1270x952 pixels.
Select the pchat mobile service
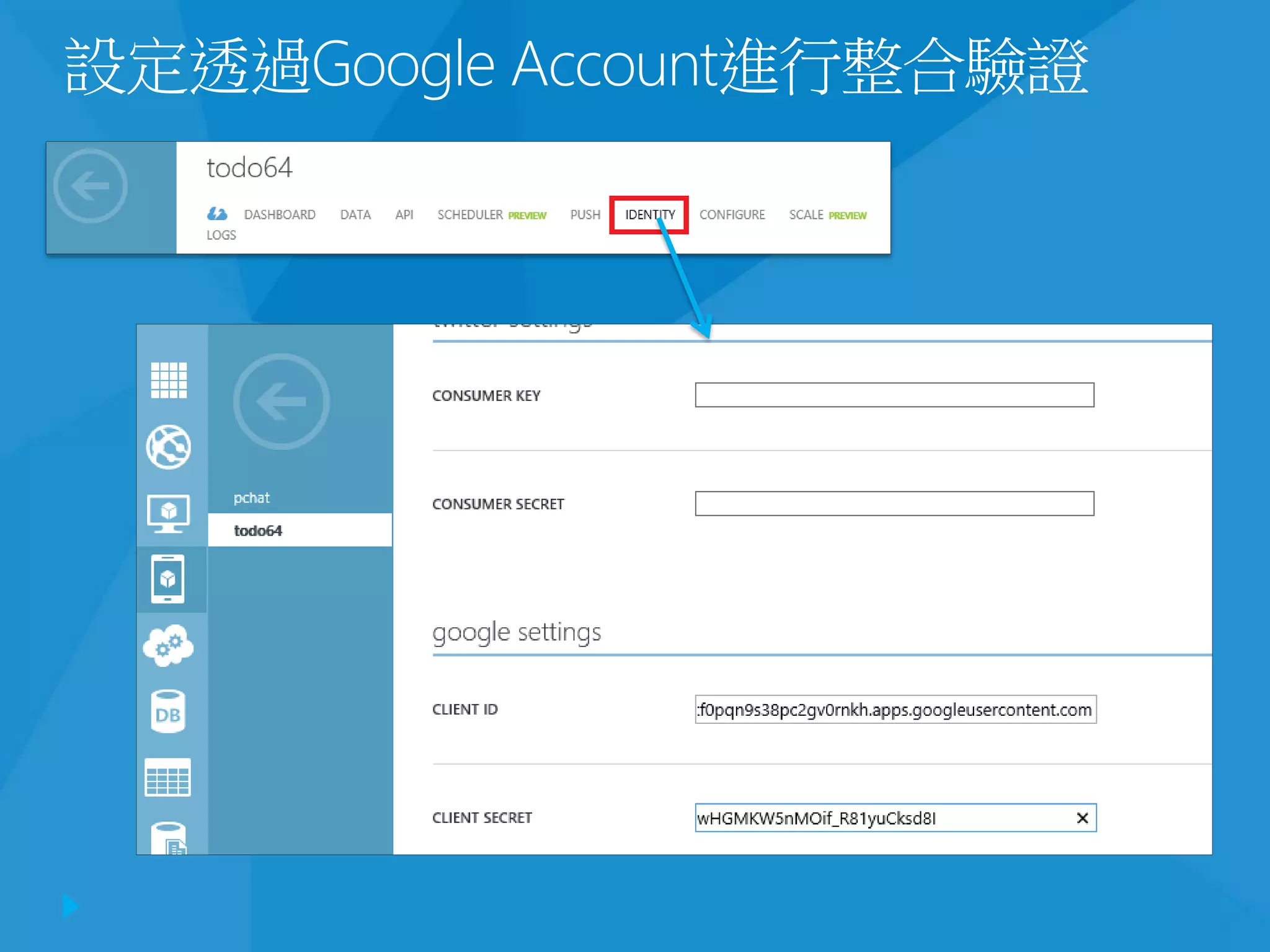[252, 498]
